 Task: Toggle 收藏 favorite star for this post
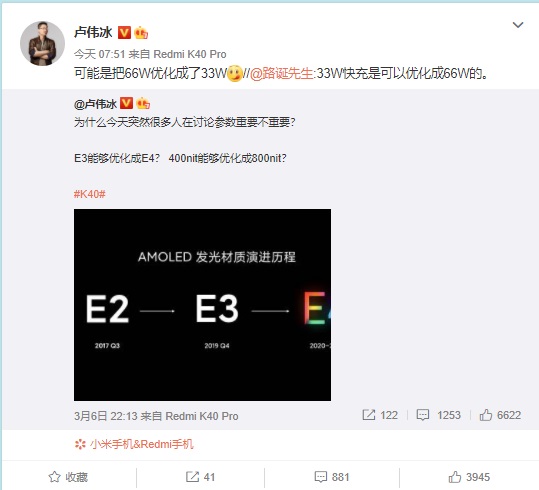[x=68, y=477]
